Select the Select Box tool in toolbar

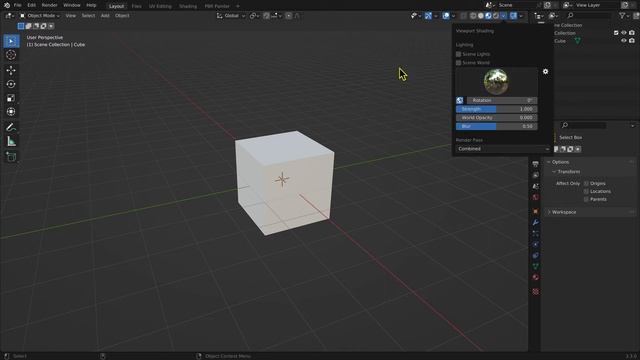pos(11,41)
